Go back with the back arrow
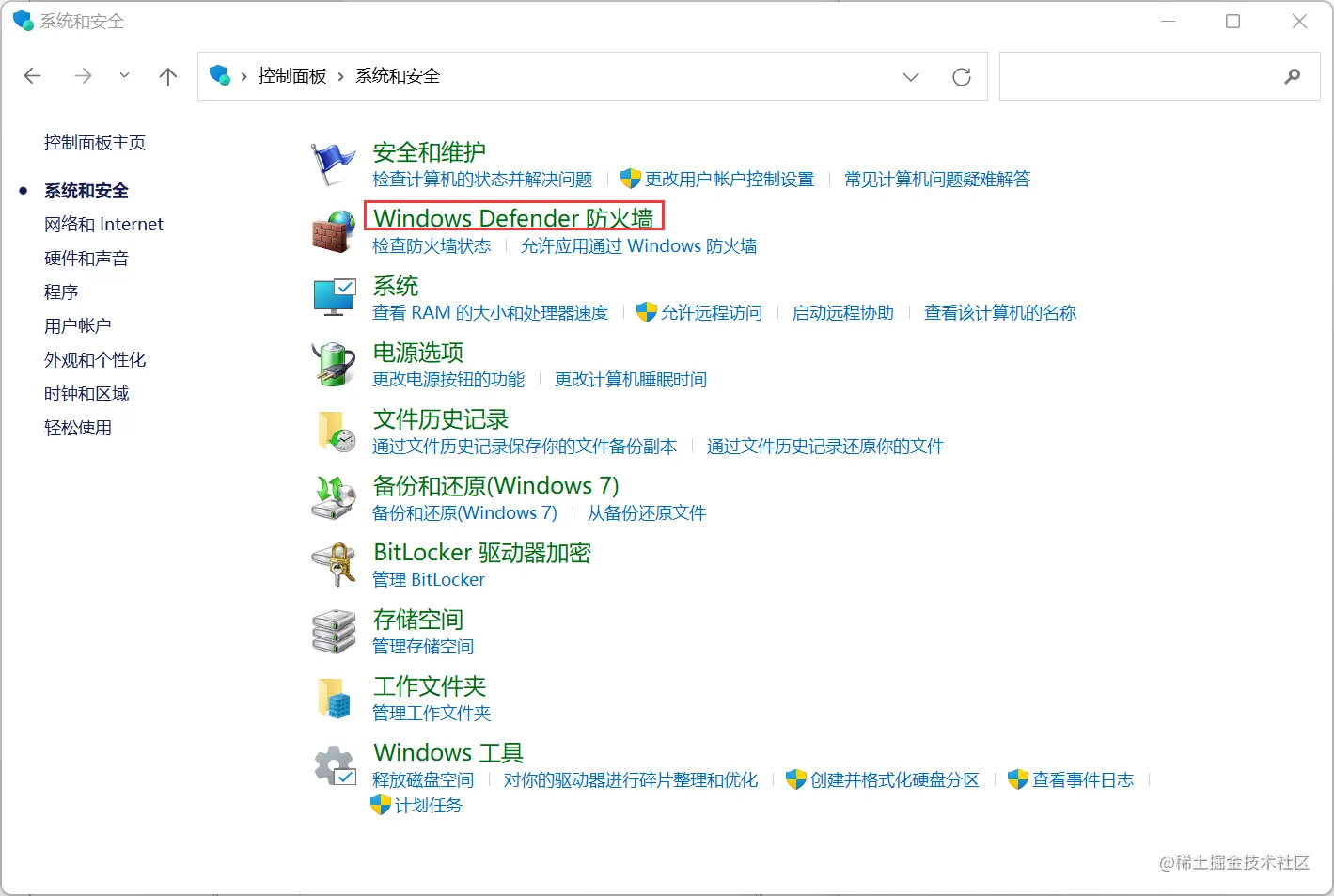 [33, 76]
